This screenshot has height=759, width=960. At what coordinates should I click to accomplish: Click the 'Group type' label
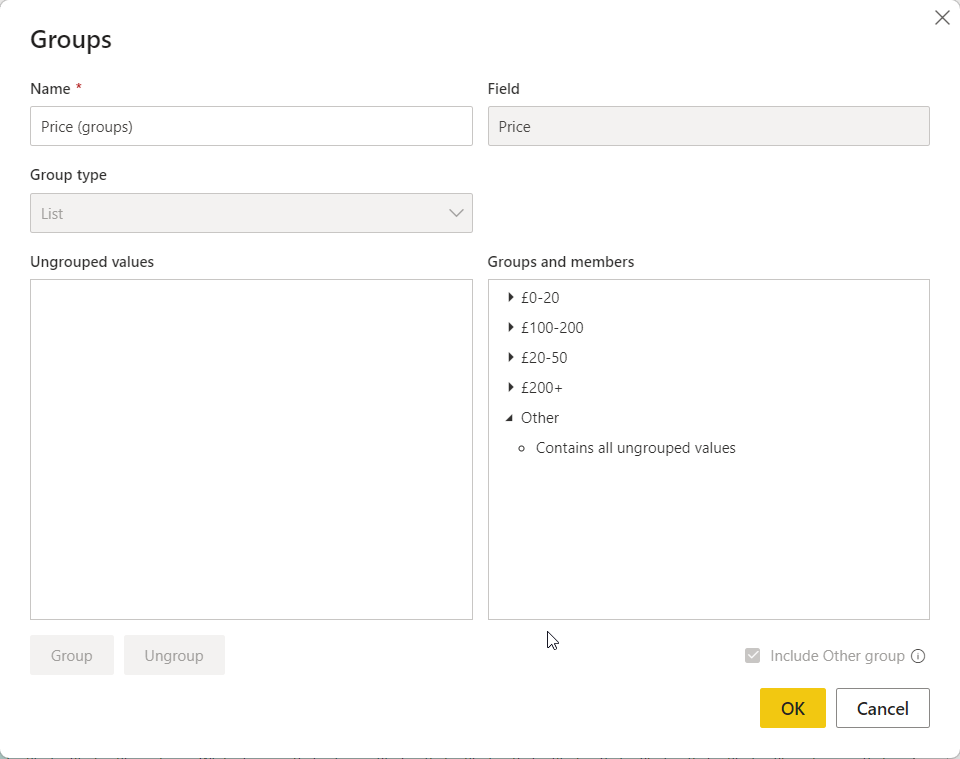[69, 175]
